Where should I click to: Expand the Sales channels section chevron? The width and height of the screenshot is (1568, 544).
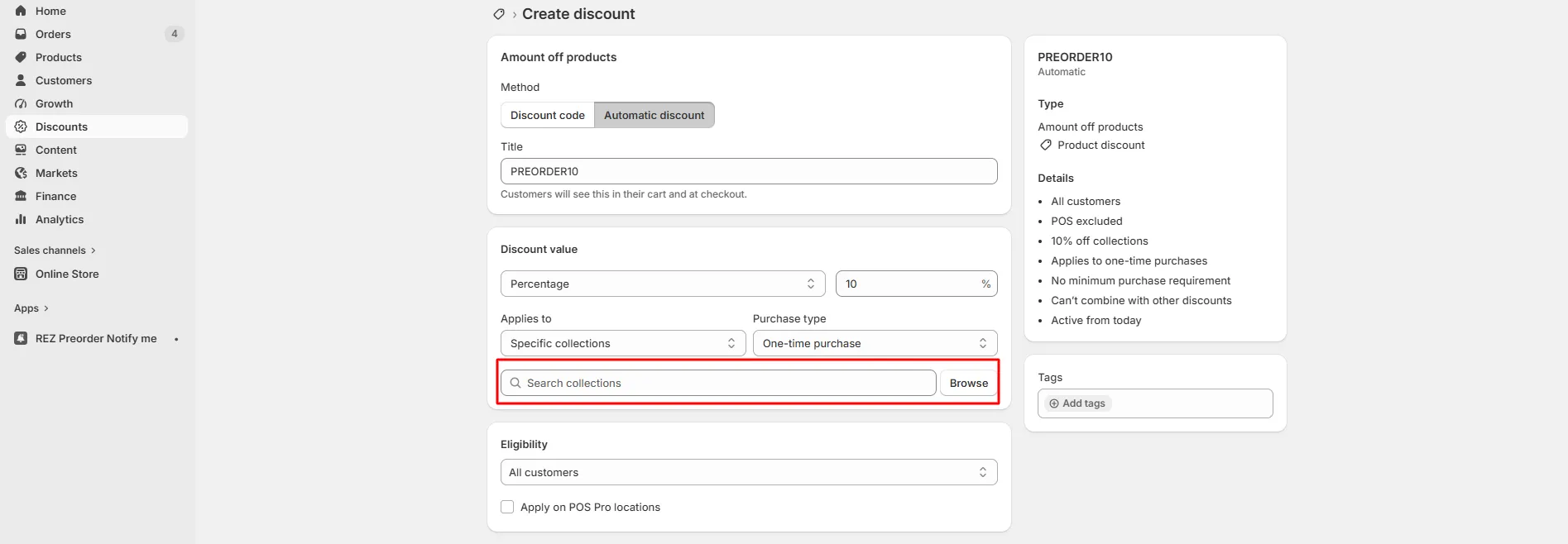[x=94, y=251]
